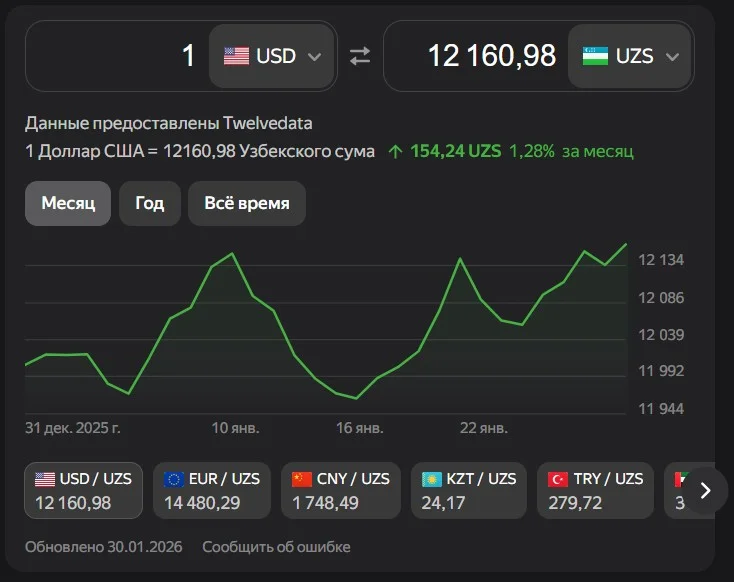Click the chart peak near 10 янв.
Screen dimensions: 734x582
click(233, 254)
